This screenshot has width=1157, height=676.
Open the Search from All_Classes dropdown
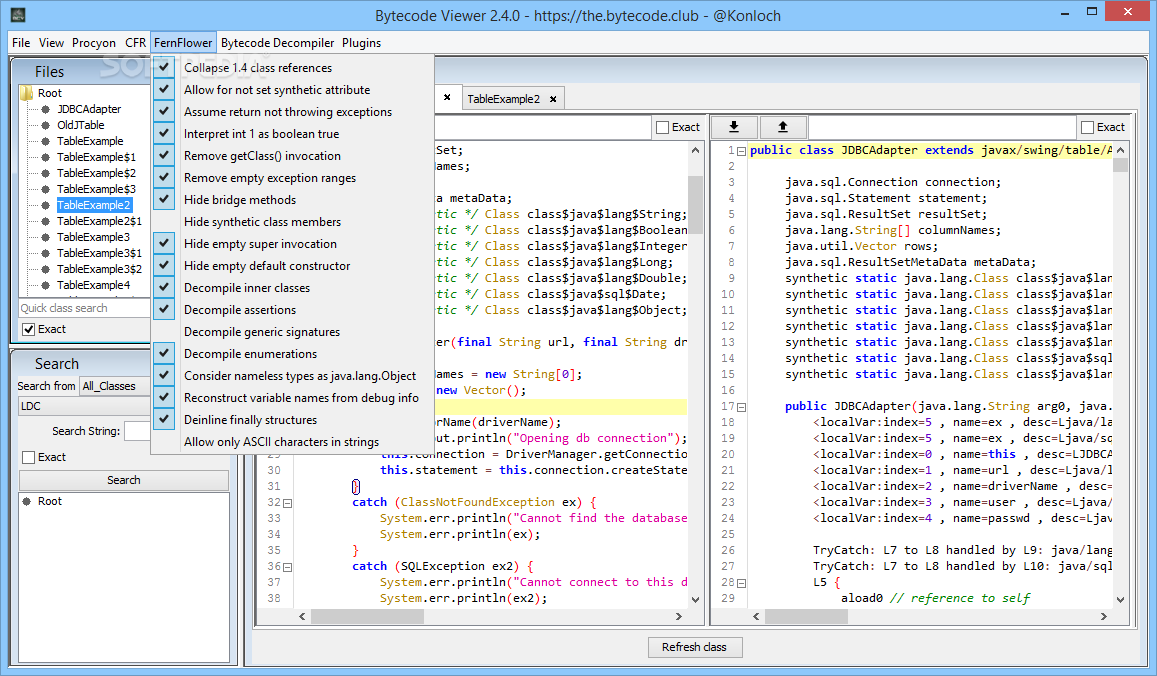click(x=115, y=386)
